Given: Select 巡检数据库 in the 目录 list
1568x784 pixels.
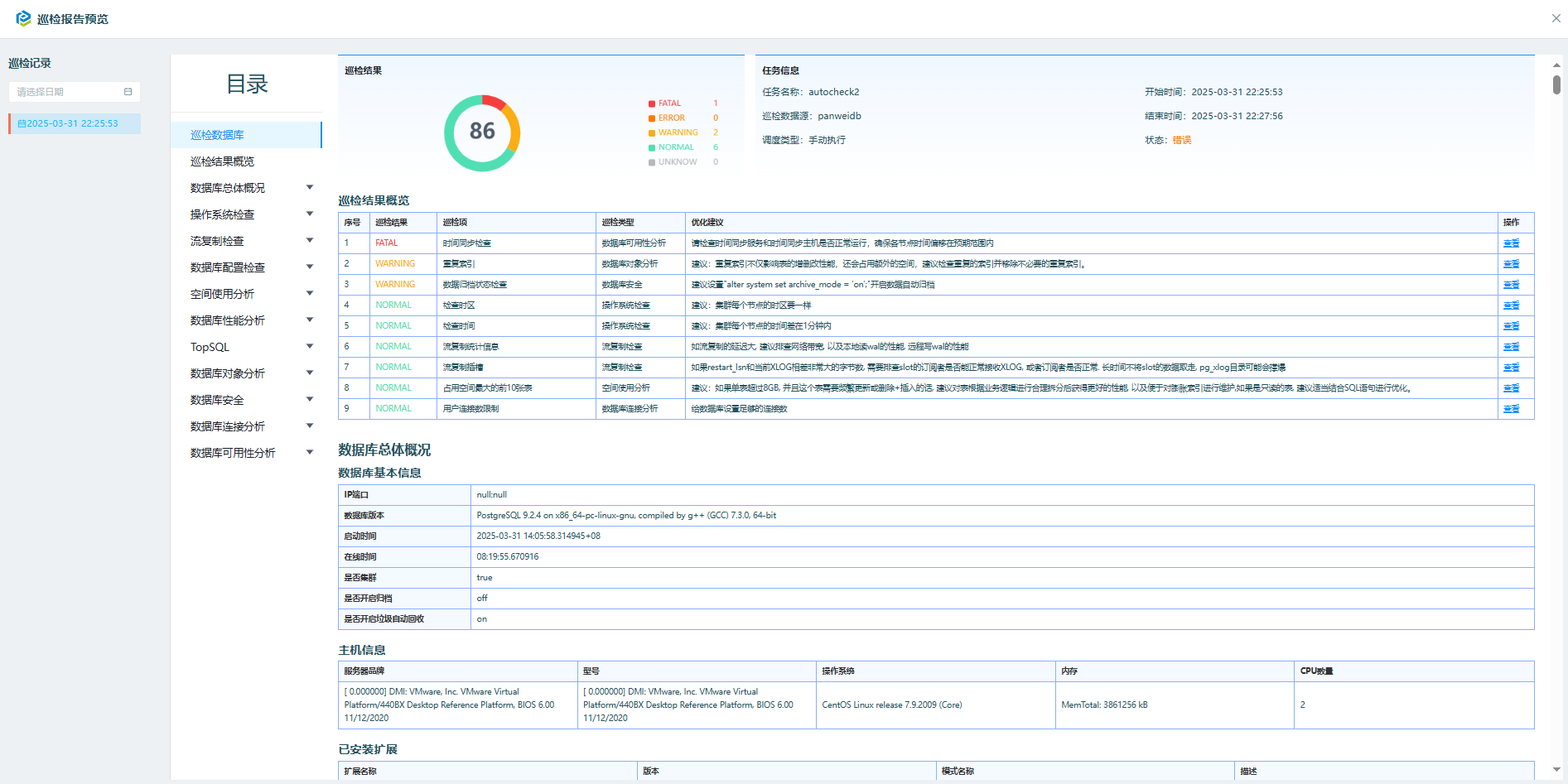Looking at the screenshot, I should click(217, 135).
